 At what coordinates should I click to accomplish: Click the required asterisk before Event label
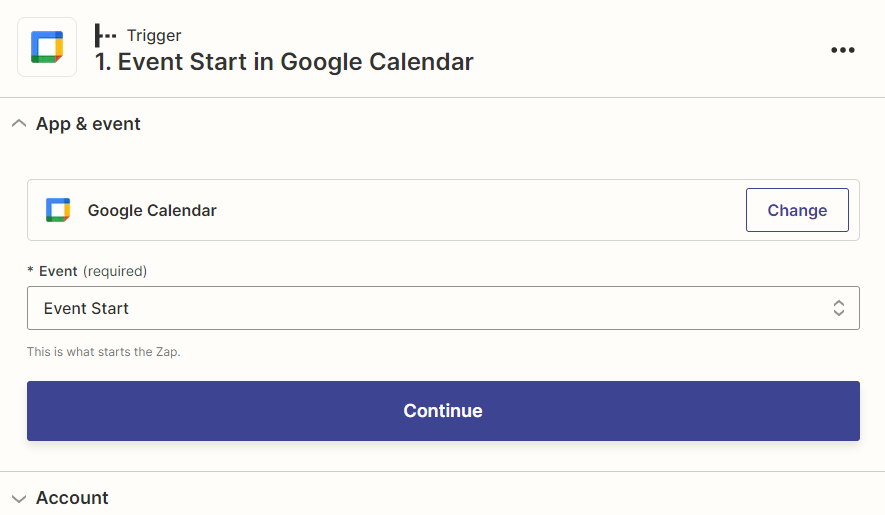(30, 270)
